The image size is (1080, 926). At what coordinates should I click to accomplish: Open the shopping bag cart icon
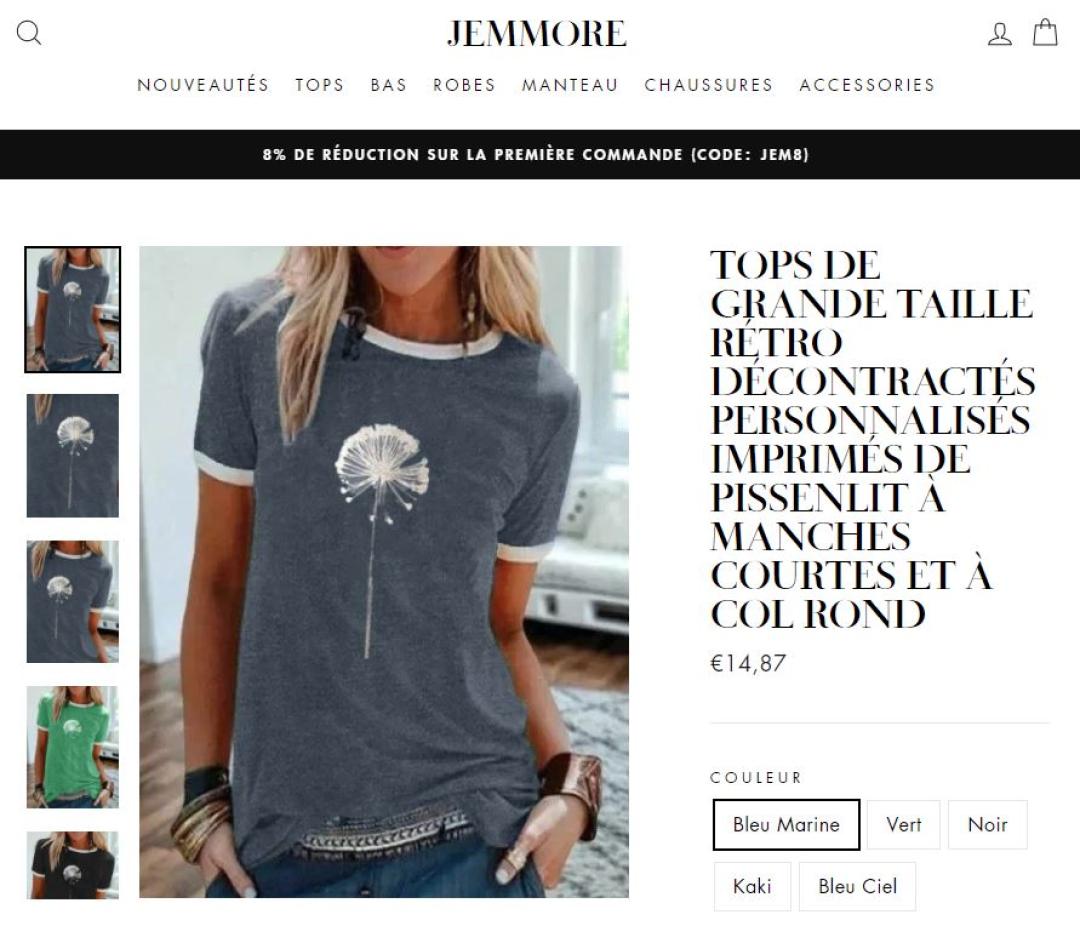tap(1045, 32)
